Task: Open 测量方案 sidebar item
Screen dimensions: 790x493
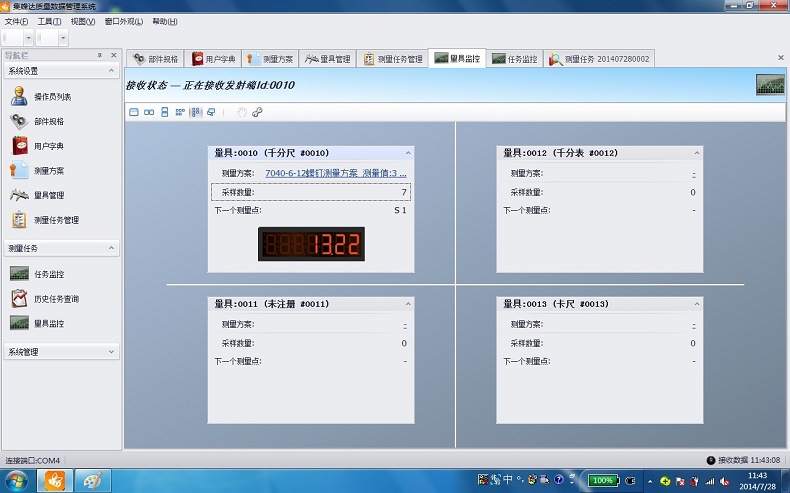Action: (48, 171)
